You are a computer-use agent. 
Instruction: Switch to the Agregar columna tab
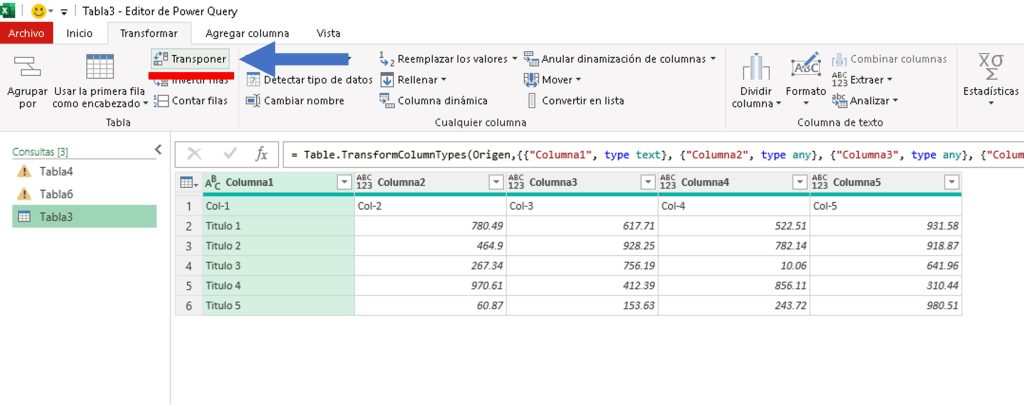click(248, 33)
